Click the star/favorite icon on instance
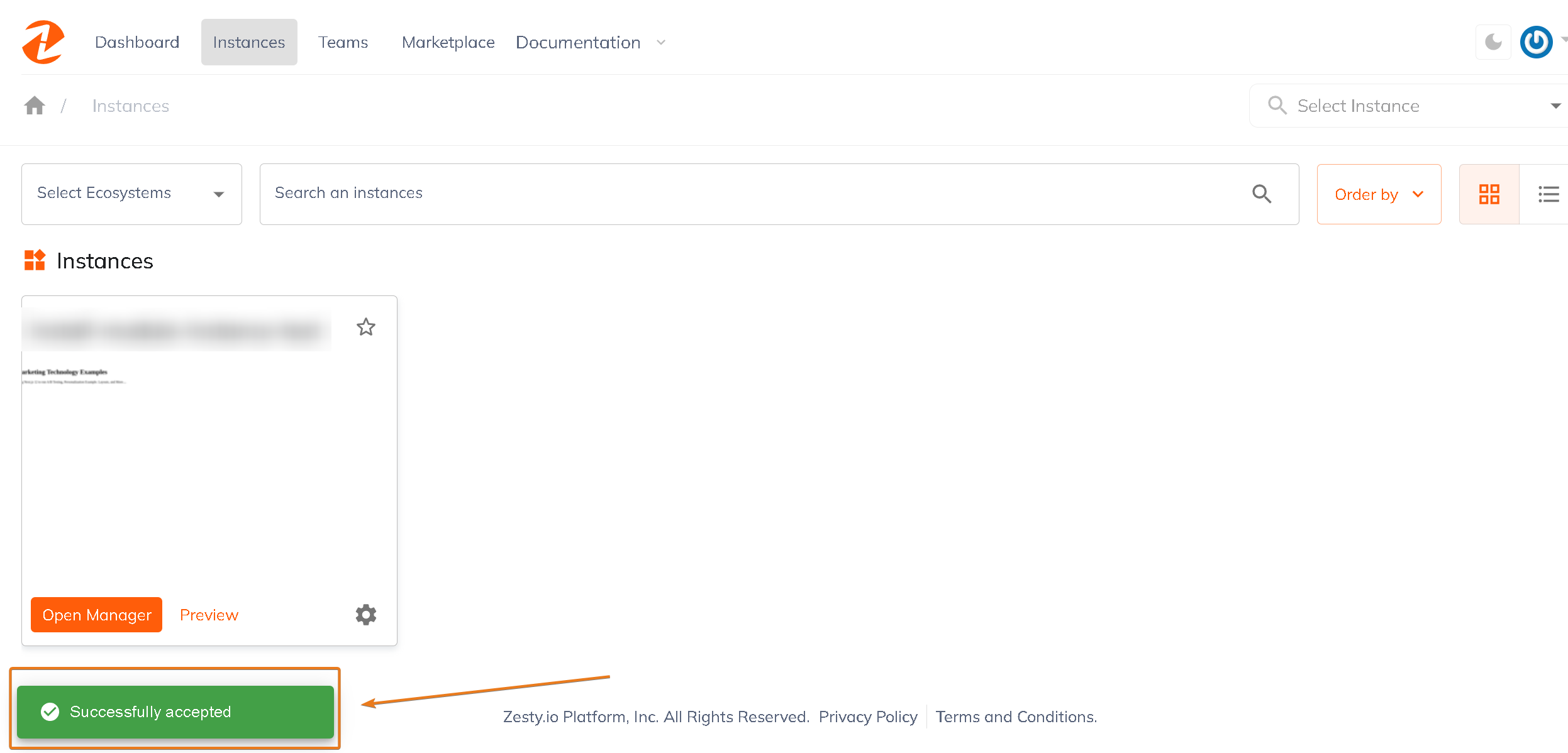Viewport: 1568px width, 753px height. [x=365, y=326]
